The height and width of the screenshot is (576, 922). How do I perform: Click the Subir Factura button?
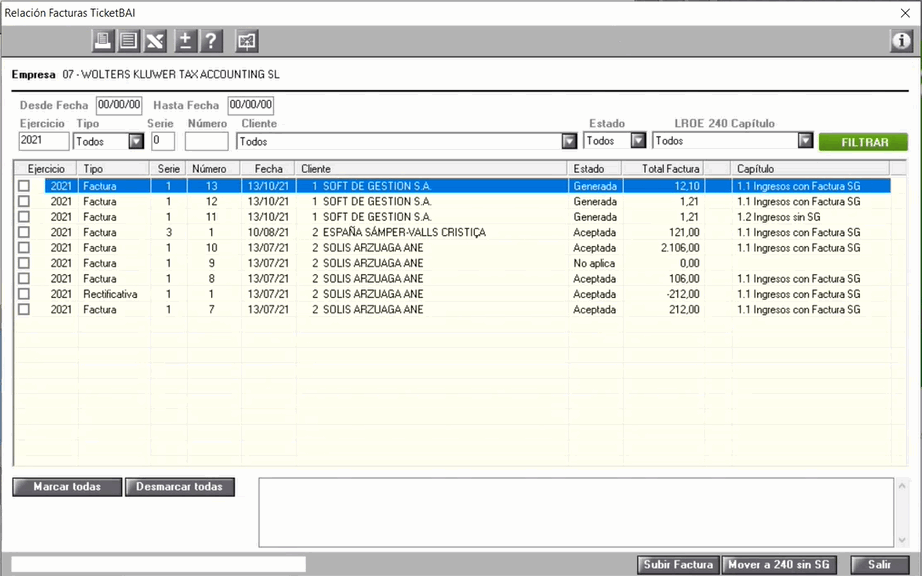(x=678, y=565)
